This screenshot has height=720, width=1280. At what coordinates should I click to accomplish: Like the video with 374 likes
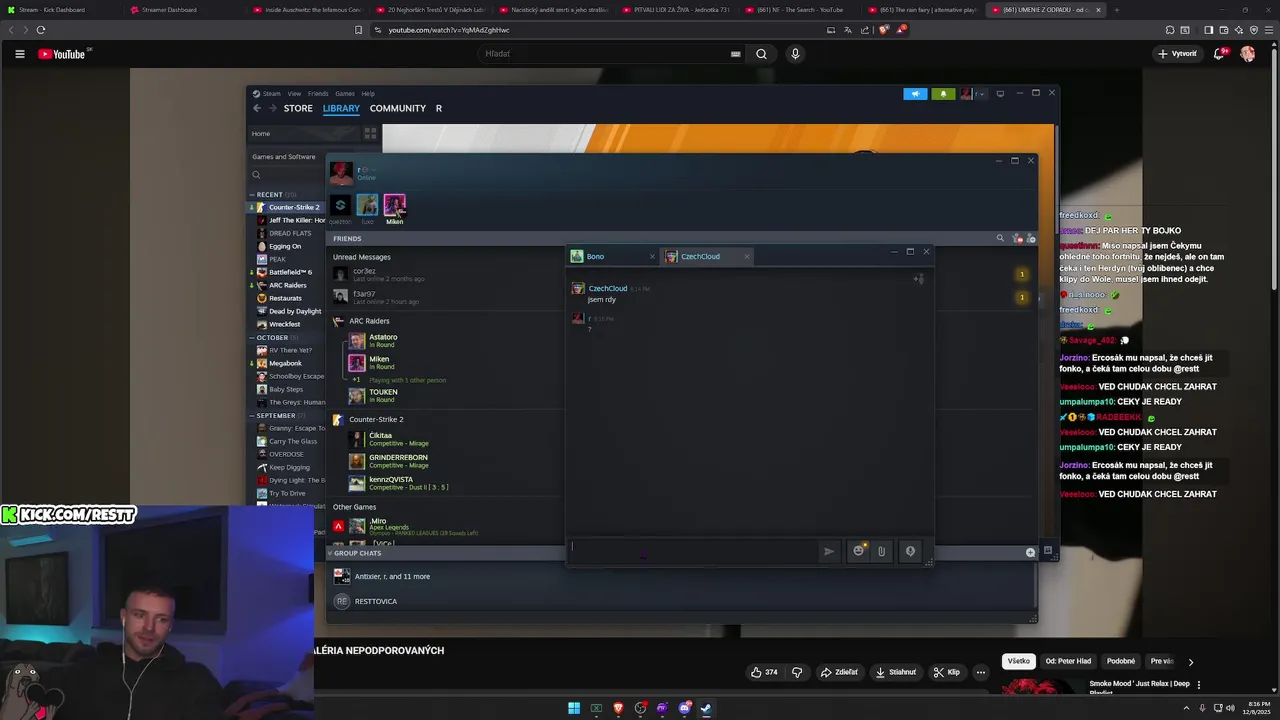764,672
